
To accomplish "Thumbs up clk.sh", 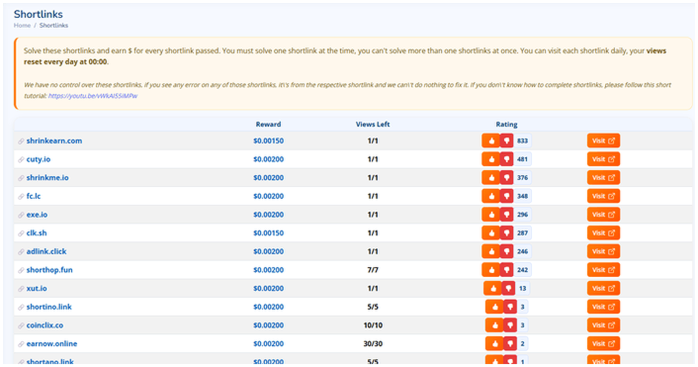I will point(491,233).
